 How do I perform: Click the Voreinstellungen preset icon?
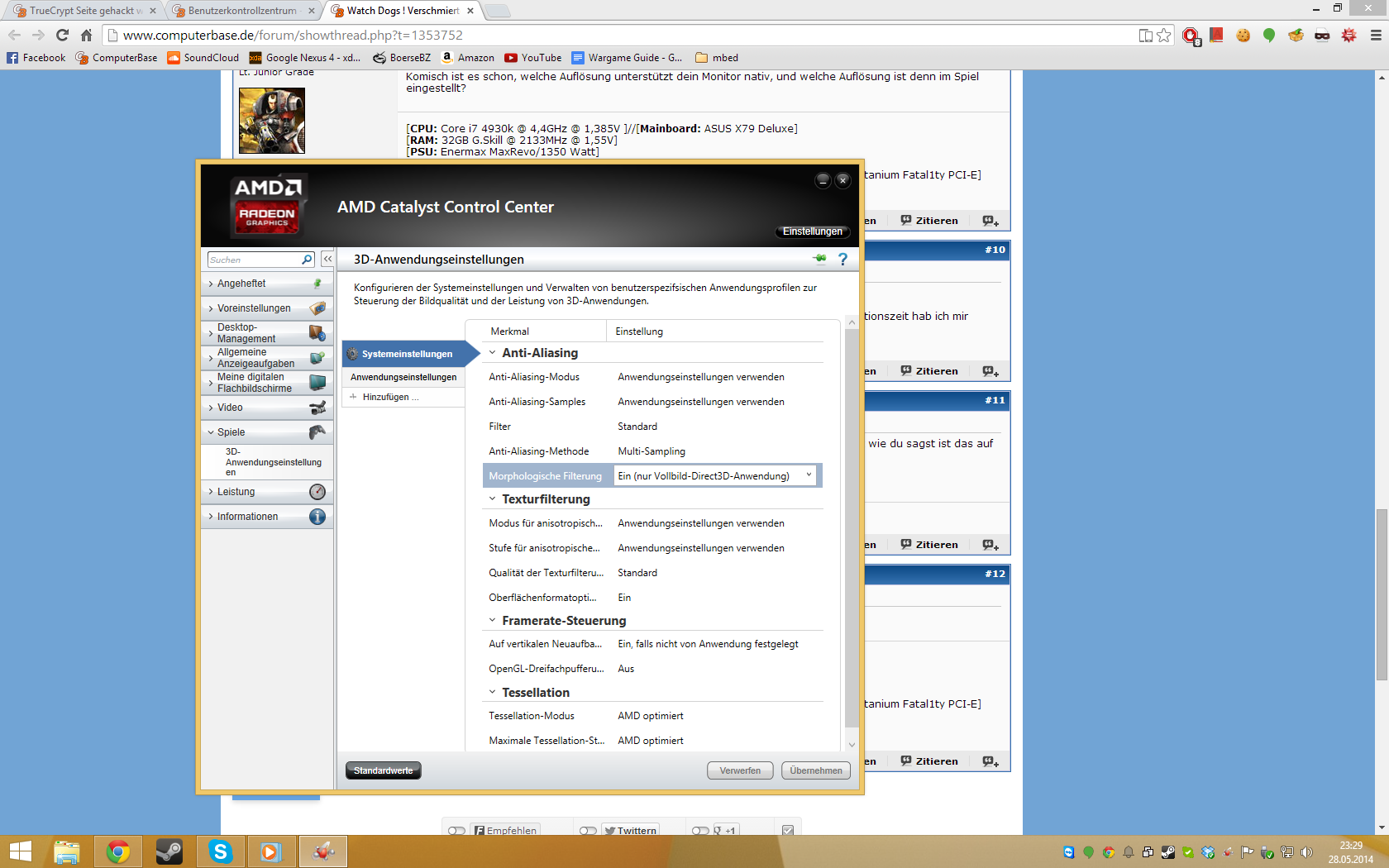[x=317, y=308]
